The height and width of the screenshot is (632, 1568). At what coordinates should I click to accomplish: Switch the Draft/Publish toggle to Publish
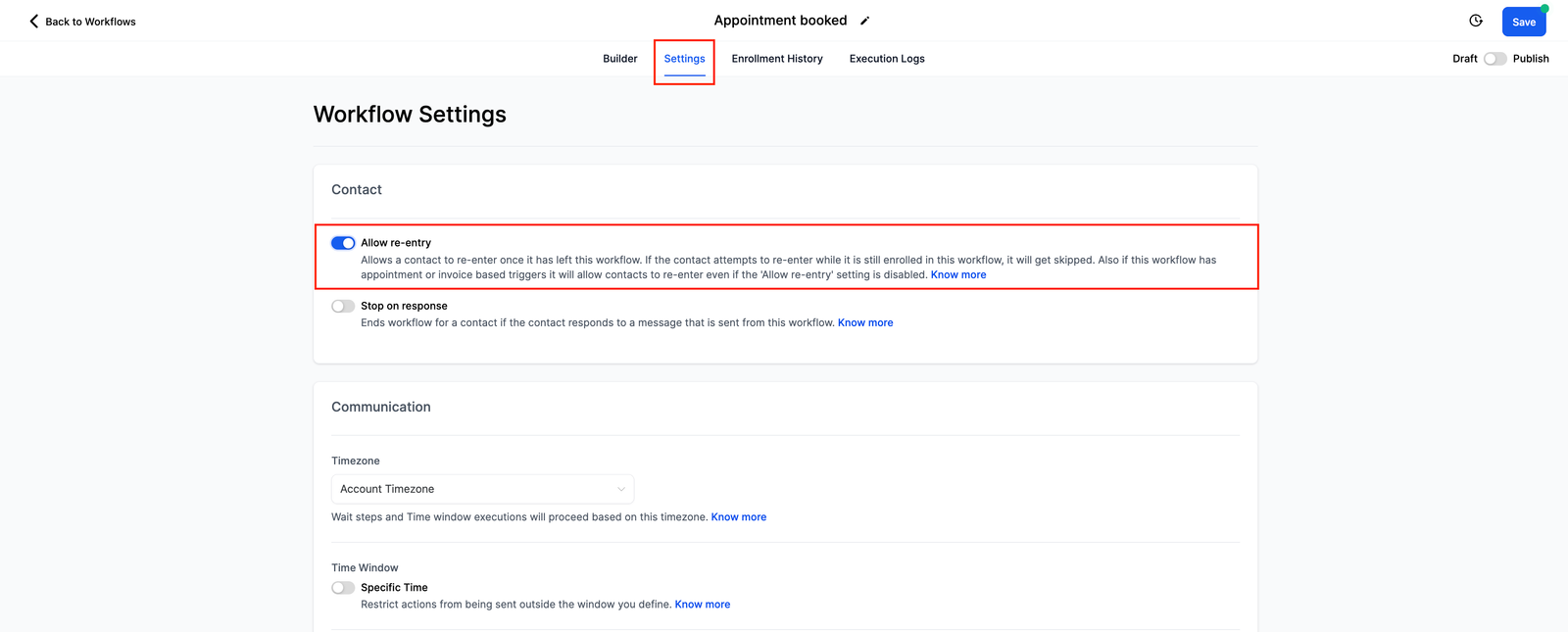pos(1494,59)
